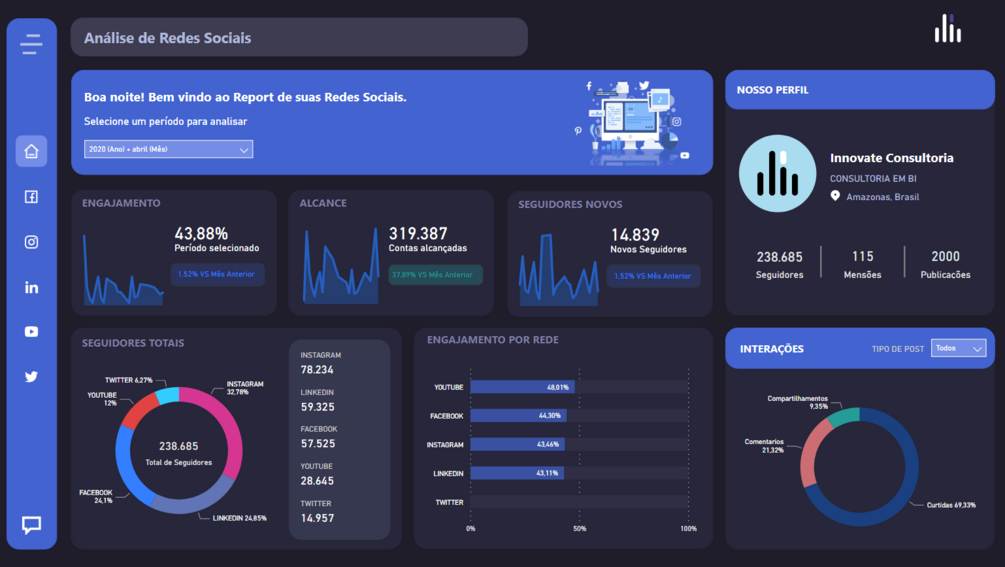Click the YouTube 48,01% engagement bar
This screenshot has width=1005, height=567.
tap(522, 387)
